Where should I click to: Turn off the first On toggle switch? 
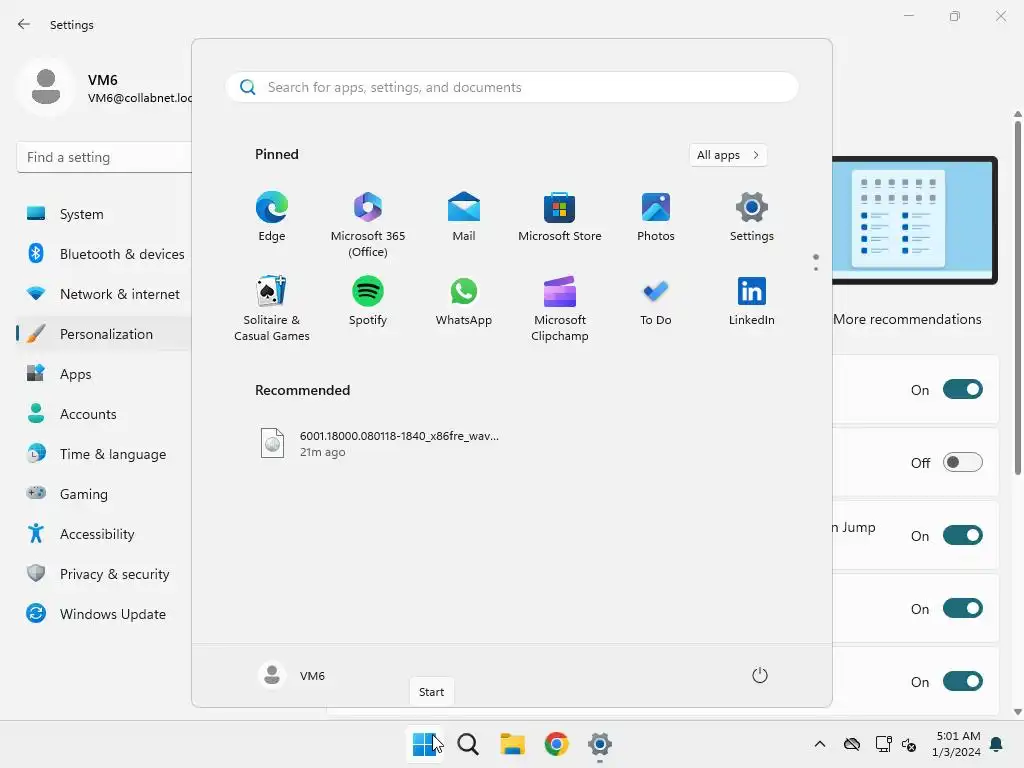pos(963,389)
